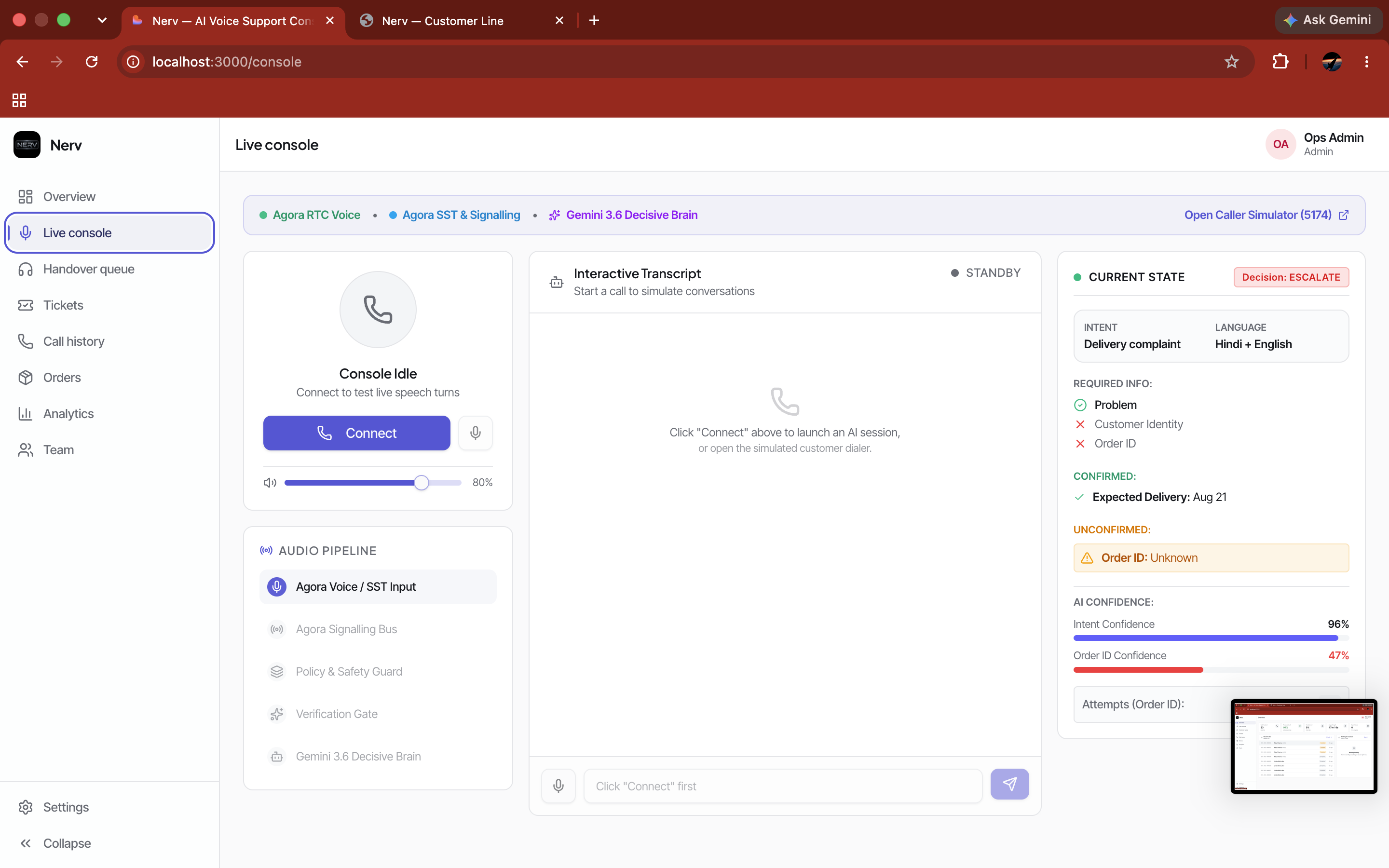Click the Audio Pipeline broadcast icon
Image resolution: width=1389 pixels, height=868 pixels.
coord(266,551)
